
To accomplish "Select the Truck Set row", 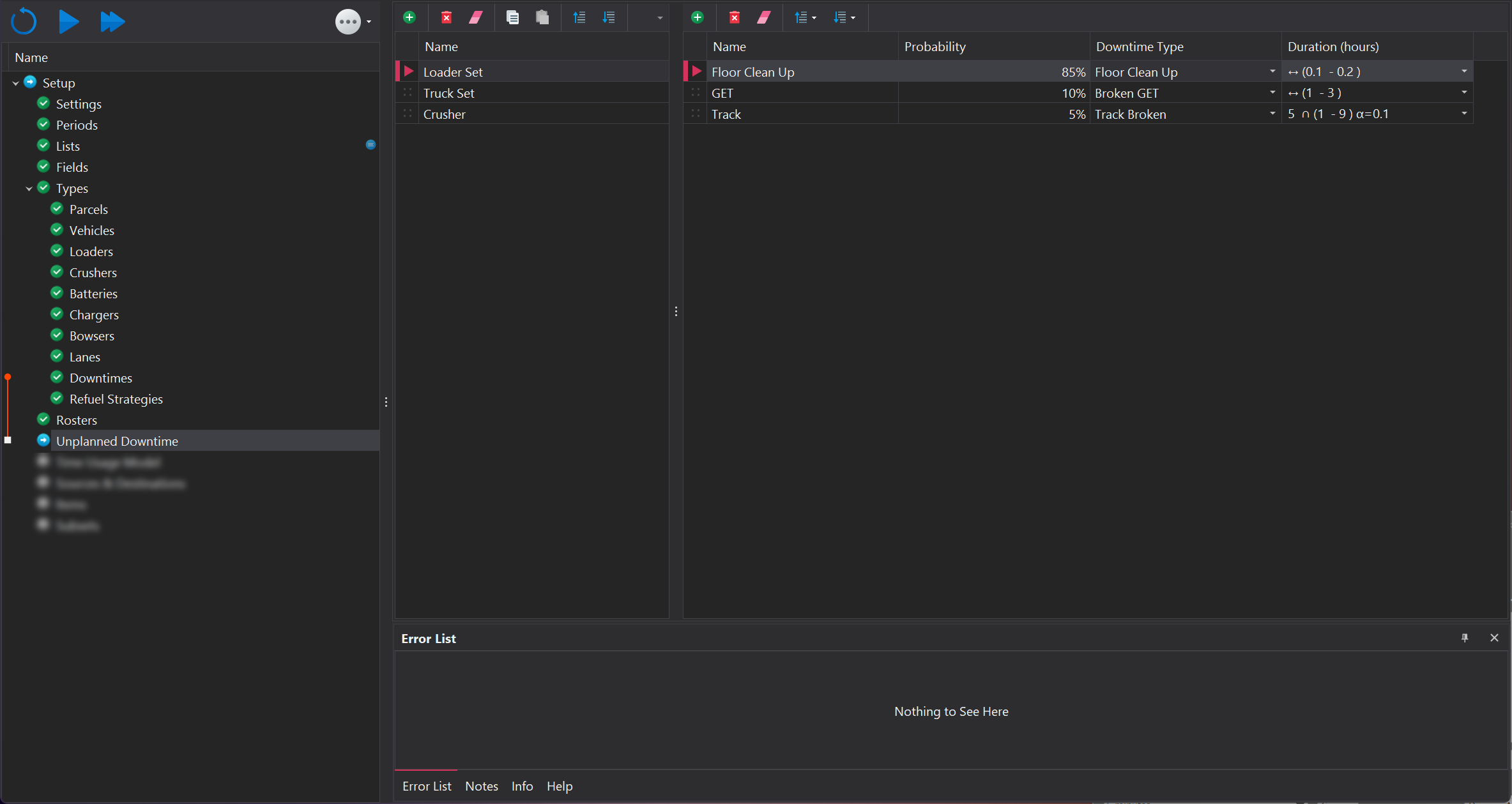I will click(448, 93).
